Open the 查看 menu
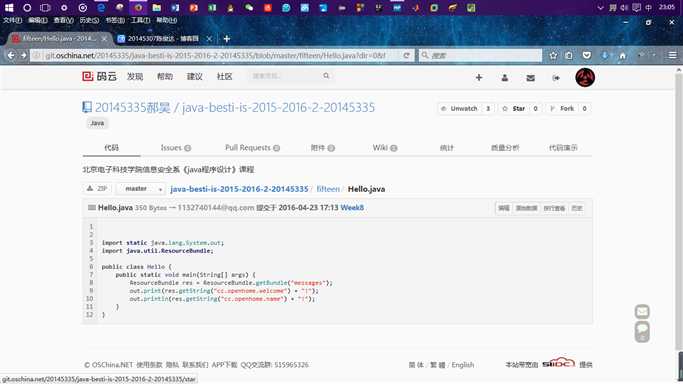Screen dimensions: 683x384 [x=63, y=20]
